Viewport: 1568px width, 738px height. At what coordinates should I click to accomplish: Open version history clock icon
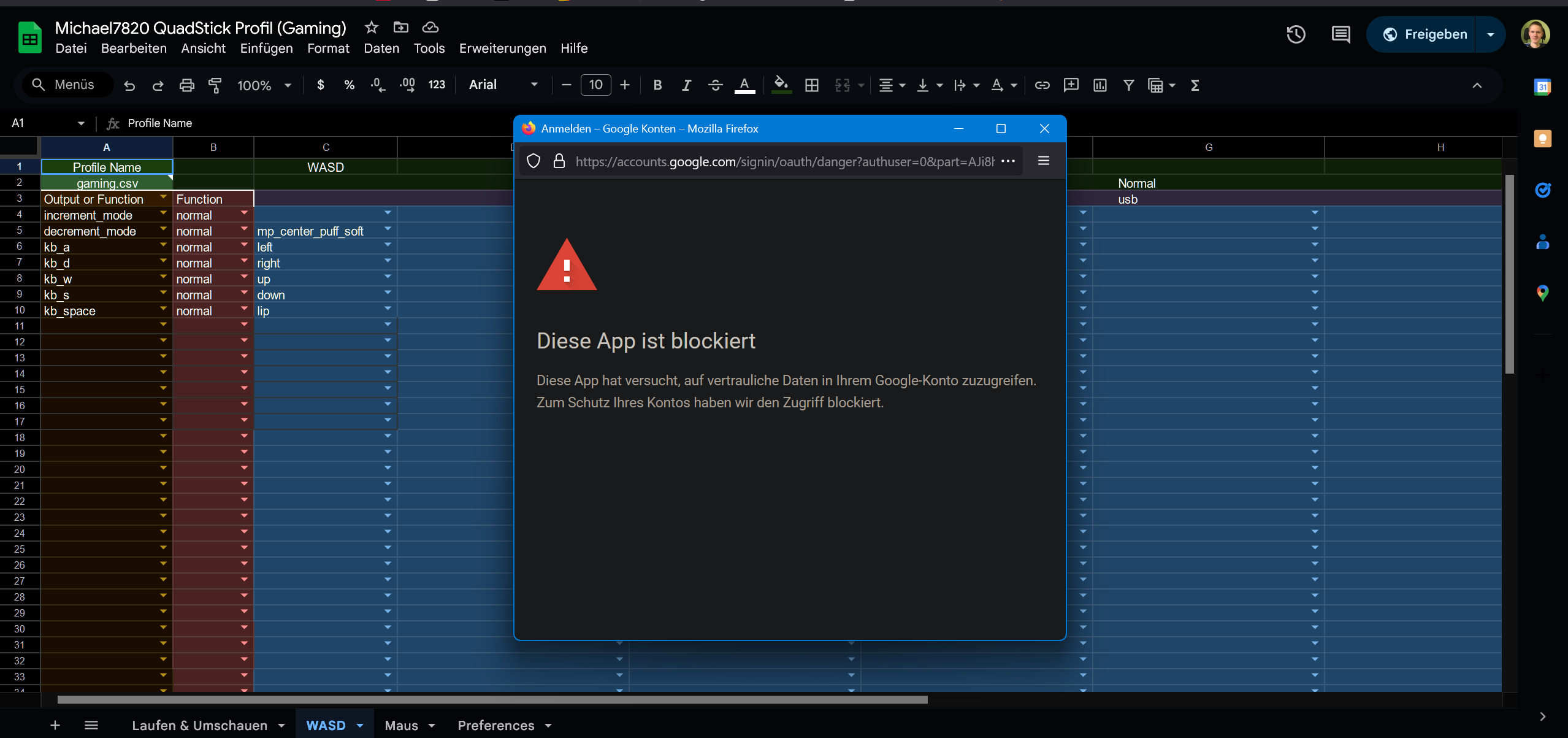pyautogui.click(x=1296, y=34)
